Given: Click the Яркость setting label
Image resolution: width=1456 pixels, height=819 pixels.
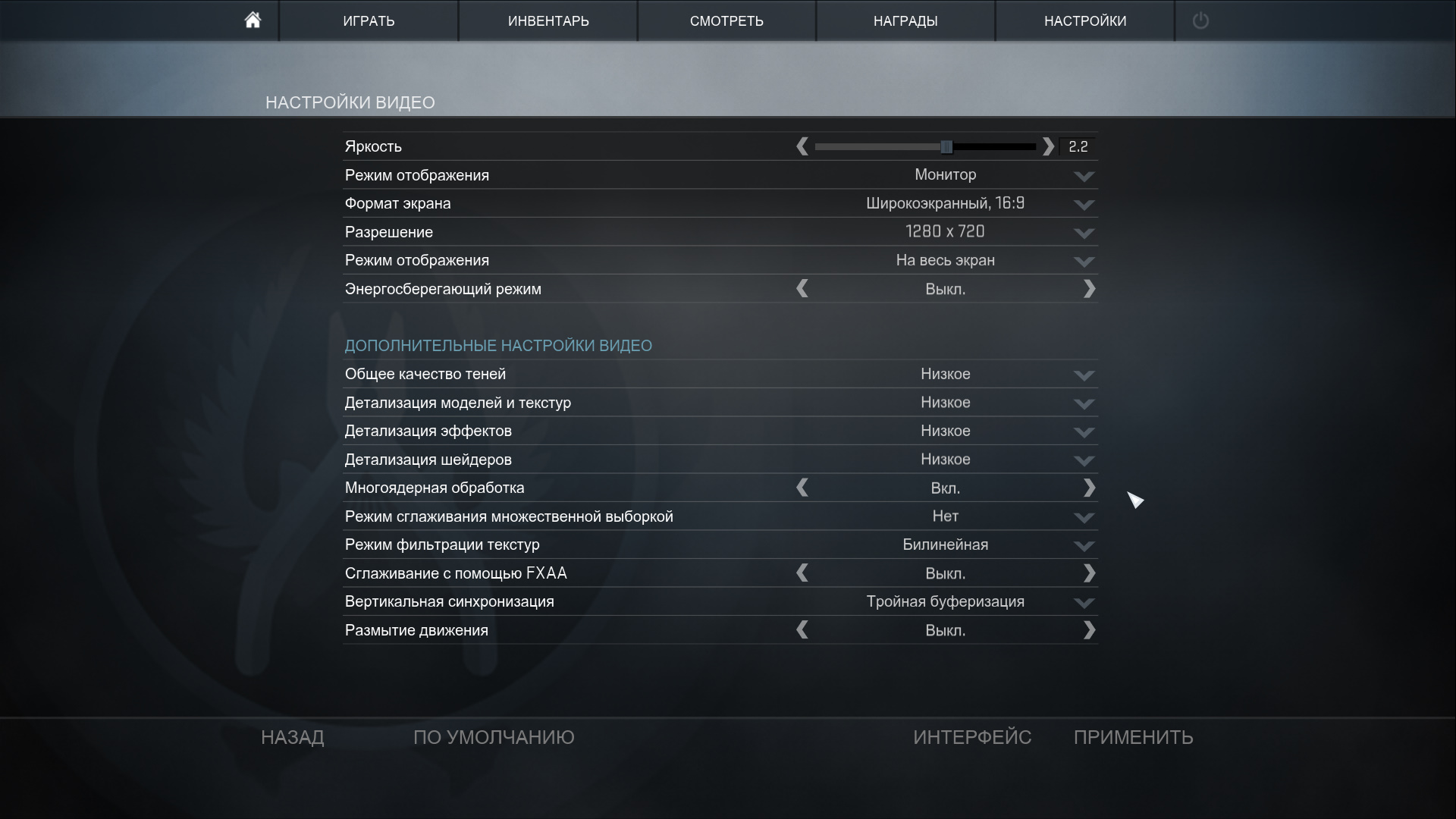Looking at the screenshot, I should coord(373,146).
